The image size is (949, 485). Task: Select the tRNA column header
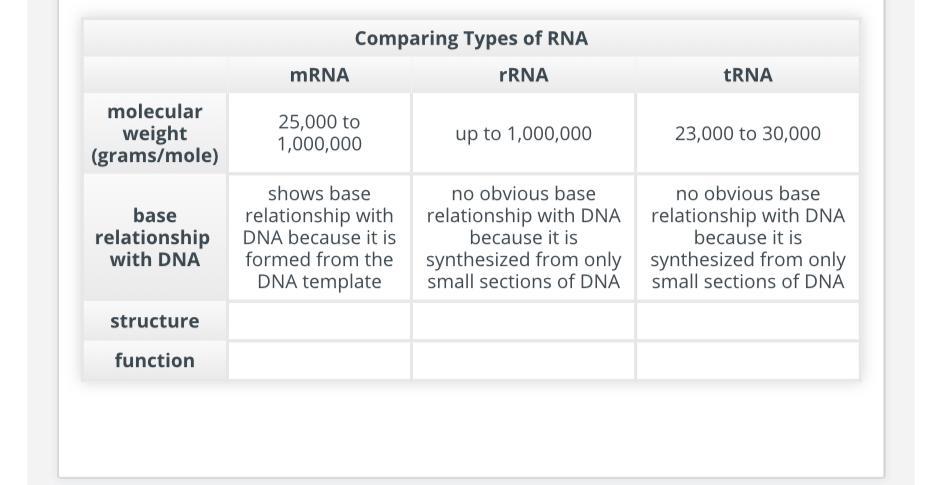click(x=747, y=75)
